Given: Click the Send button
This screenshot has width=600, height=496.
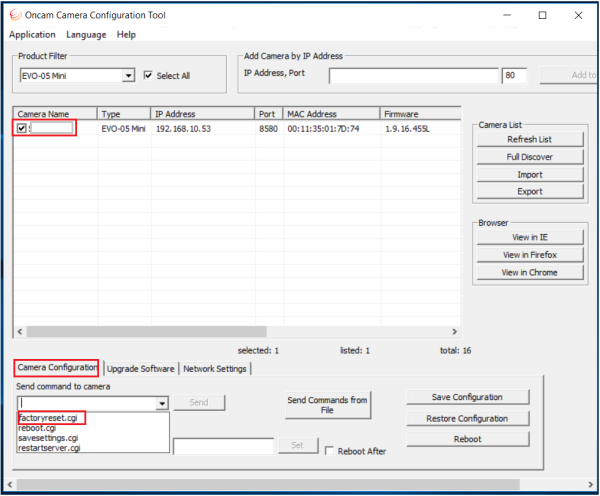Looking at the screenshot, I should coord(199,403).
